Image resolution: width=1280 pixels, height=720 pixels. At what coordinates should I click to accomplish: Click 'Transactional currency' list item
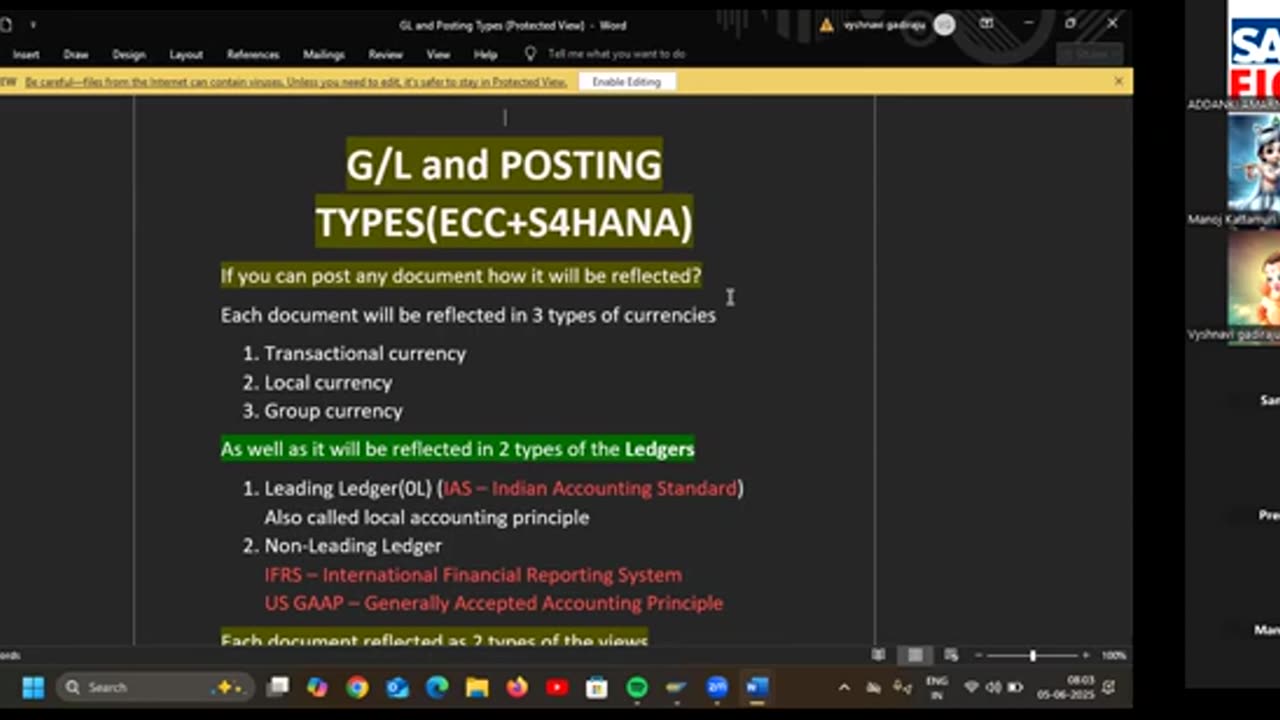tap(365, 353)
